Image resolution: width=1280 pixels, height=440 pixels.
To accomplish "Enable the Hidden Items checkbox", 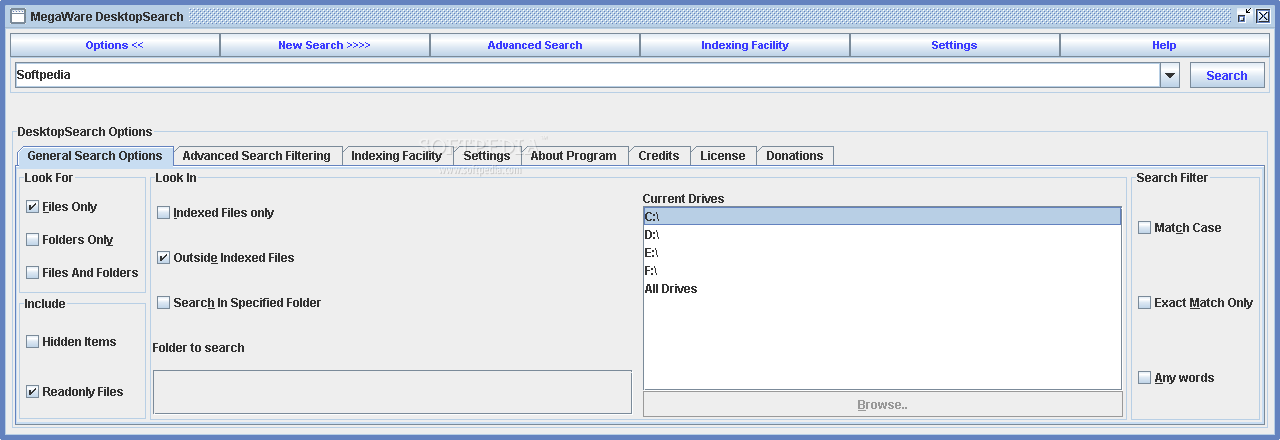I will tap(33, 342).
